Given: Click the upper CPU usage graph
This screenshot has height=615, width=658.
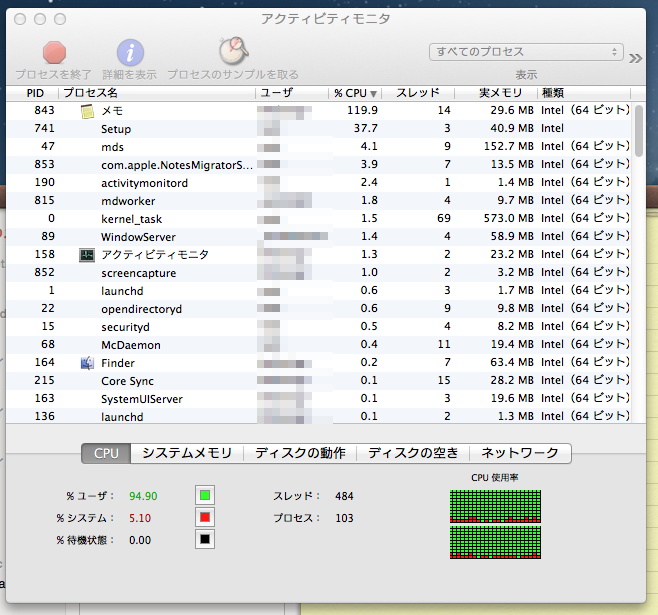Looking at the screenshot, I should [495, 506].
